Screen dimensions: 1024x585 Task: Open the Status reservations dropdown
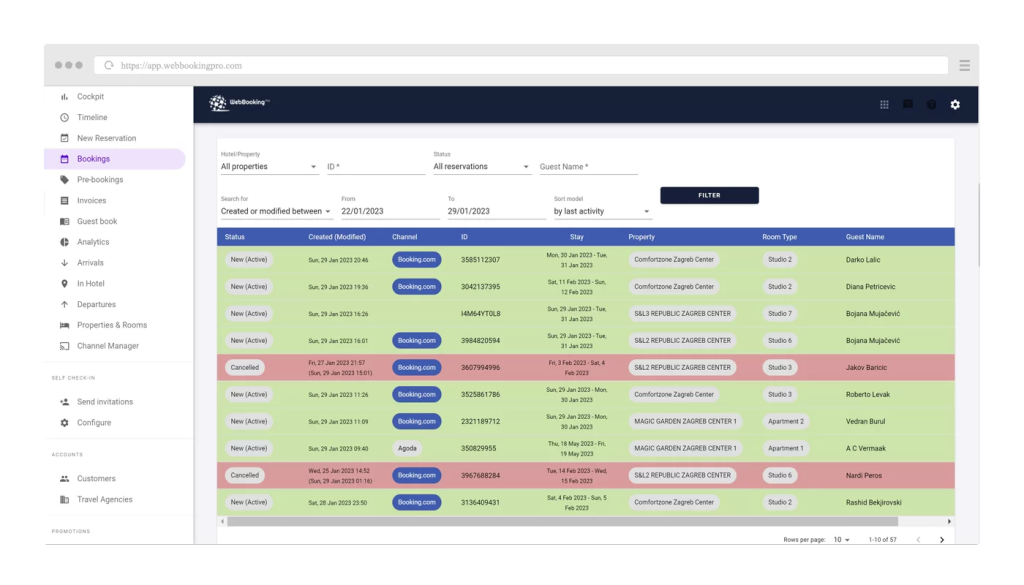[x=481, y=167]
